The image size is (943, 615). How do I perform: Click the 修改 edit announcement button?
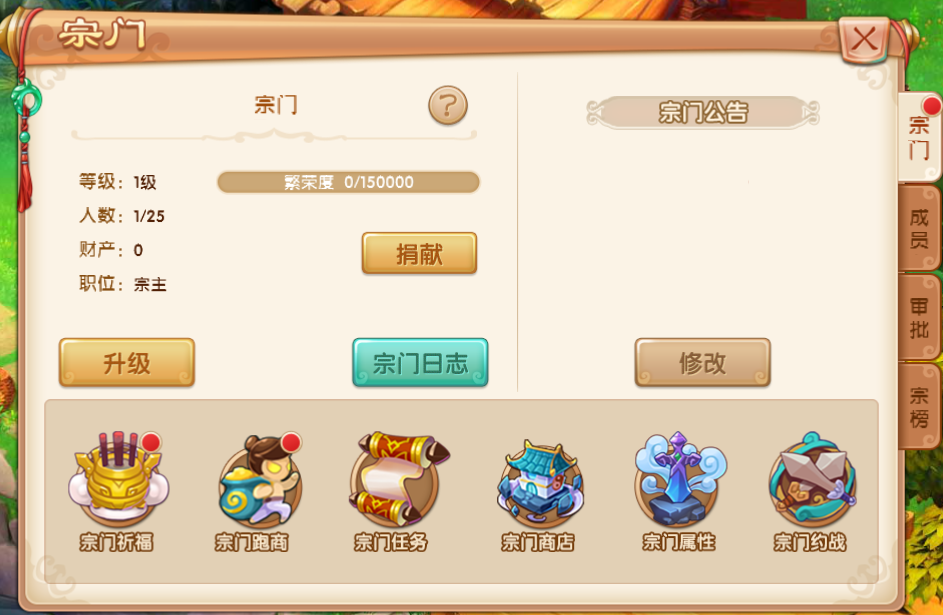[702, 363]
